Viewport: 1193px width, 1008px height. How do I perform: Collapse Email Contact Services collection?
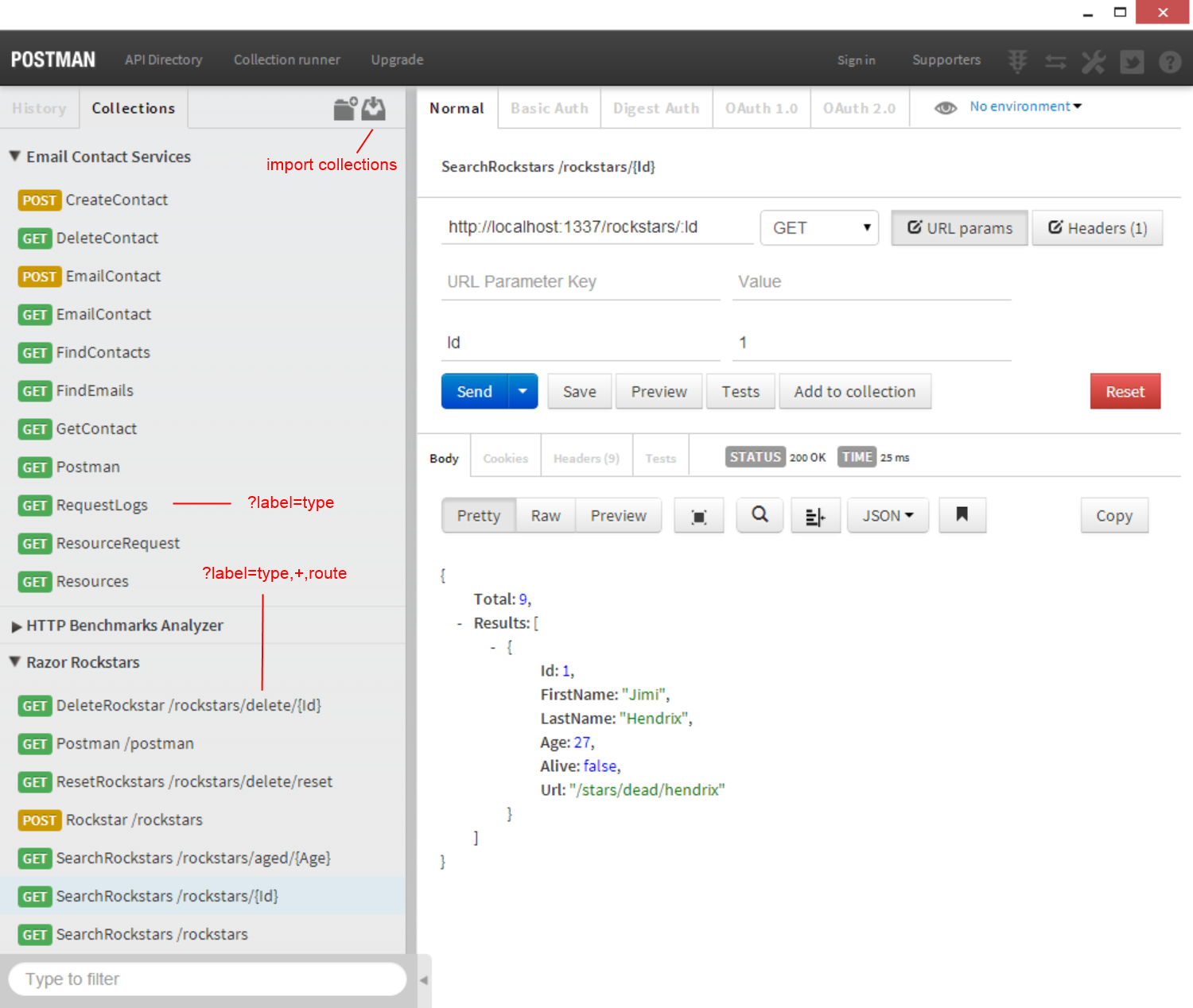(14, 157)
